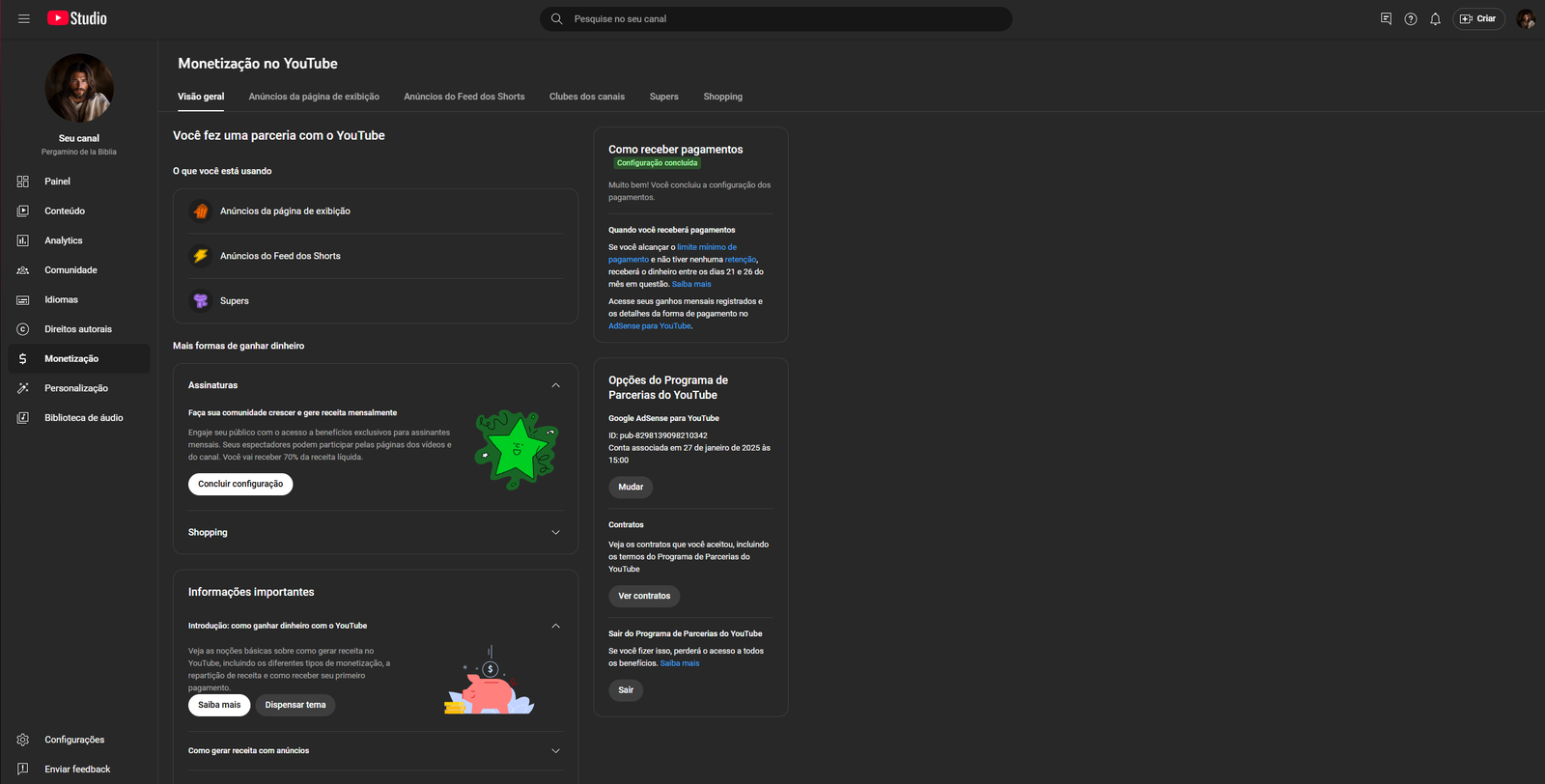
Task: Click Mudar AdSense account button
Action: click(631, 488)
